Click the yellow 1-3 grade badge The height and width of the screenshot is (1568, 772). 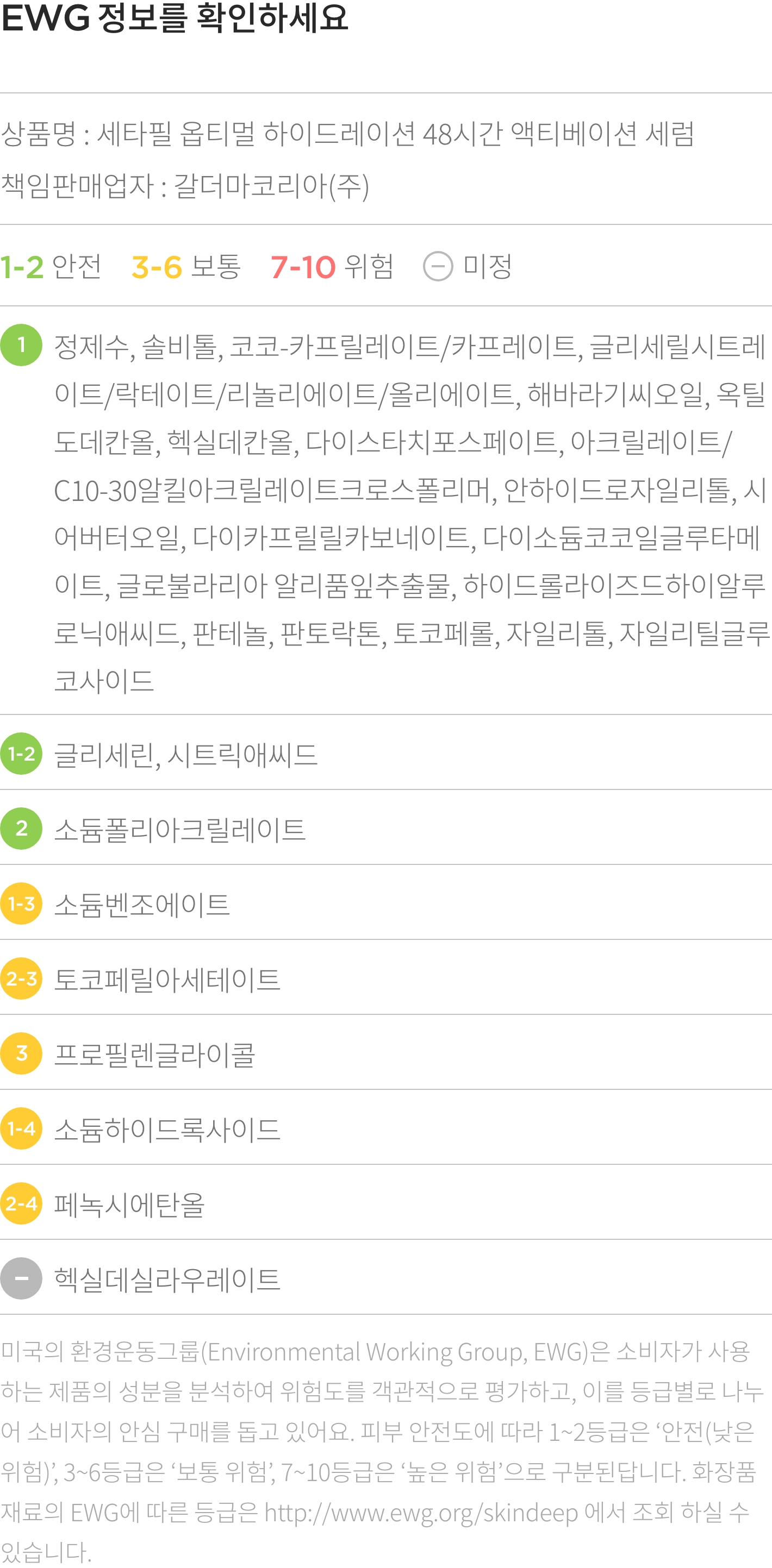click(x=21, y=904)
